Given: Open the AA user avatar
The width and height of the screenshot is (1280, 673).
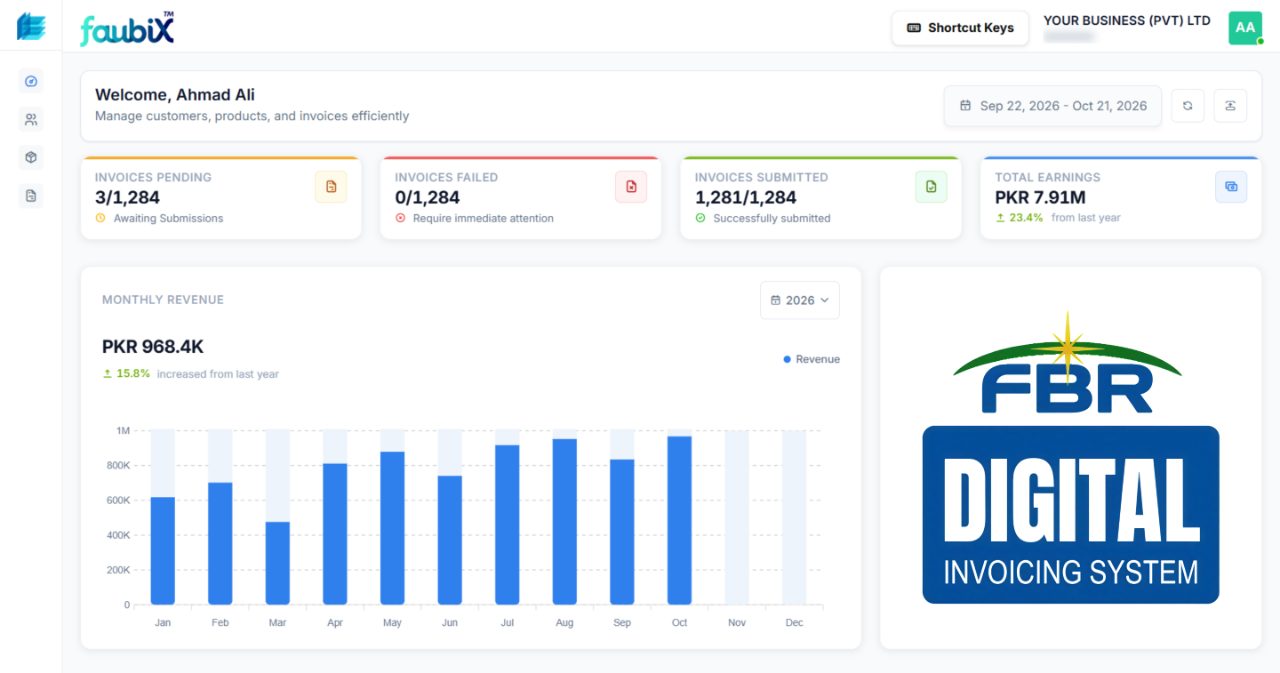Looking at the screenshot, I should click(x=1245, y=28).
